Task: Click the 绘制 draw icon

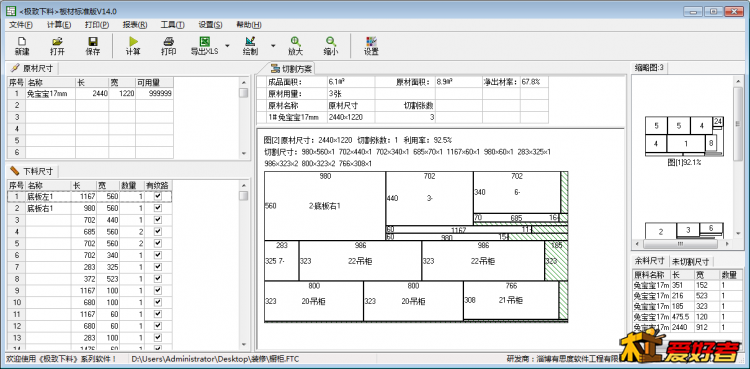Action: pos(250,46)
